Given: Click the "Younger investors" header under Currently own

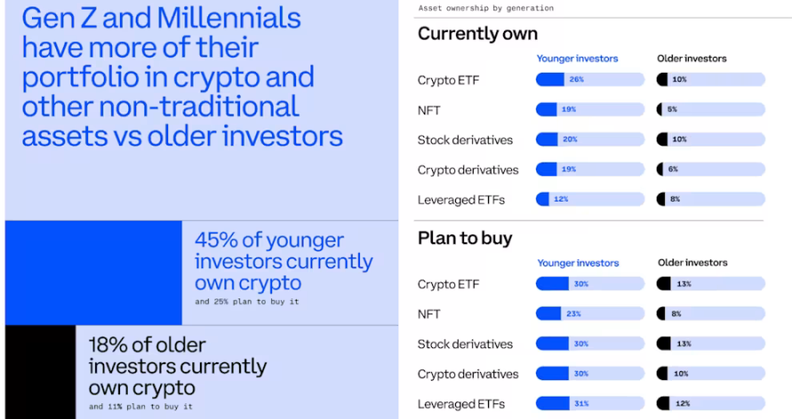Looking at the screenshot, I should point(577,58).
